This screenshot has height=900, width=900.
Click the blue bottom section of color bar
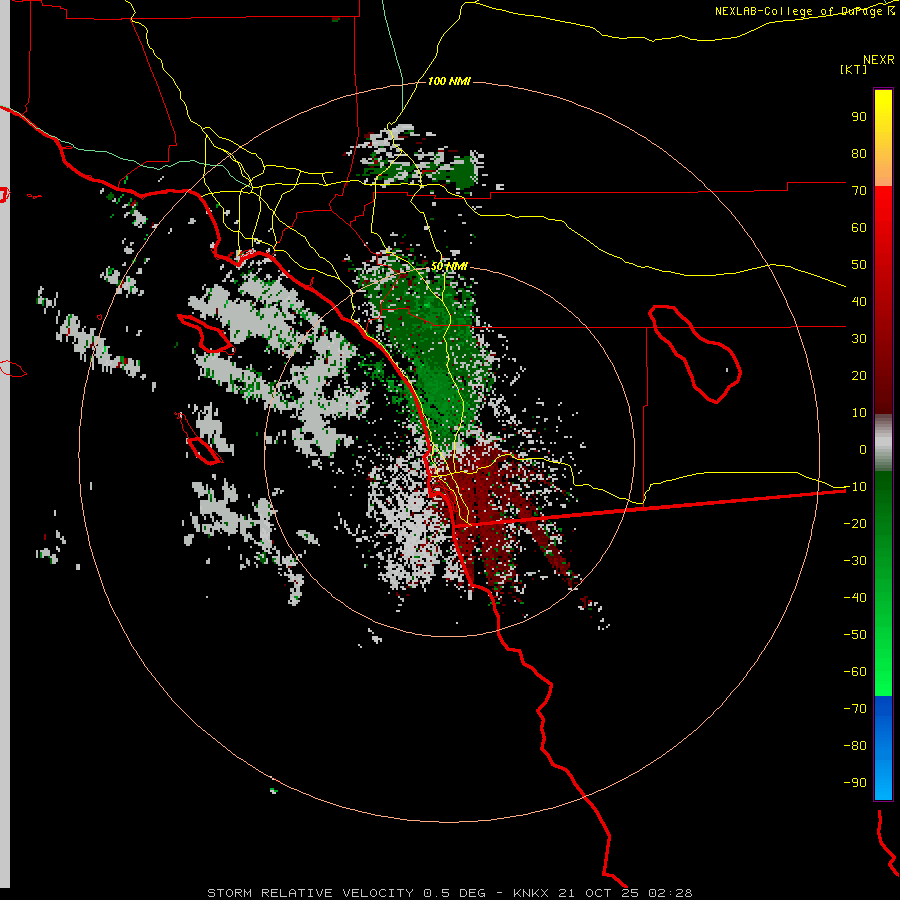pos(883,748)
